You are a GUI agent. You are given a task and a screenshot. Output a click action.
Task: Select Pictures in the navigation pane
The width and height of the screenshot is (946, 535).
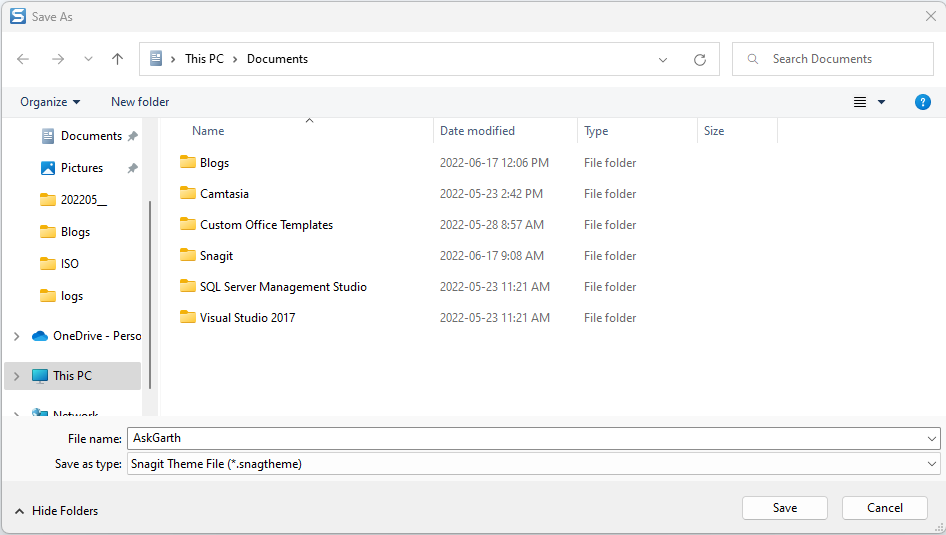pos(81,168)
